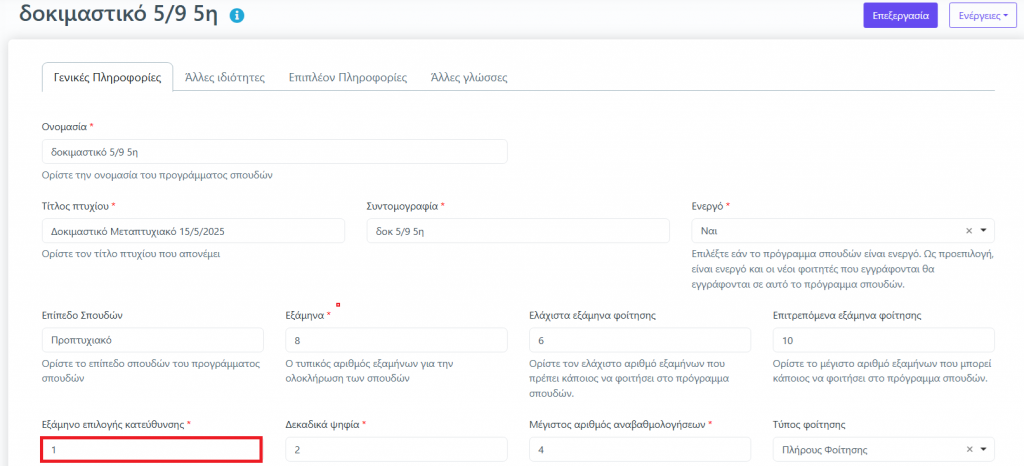This screenshot has height=466, width=1024.
Task: Focus the Τίτλος πτυχίου input field
Action: pyautogui.click(x=192, y=230)
